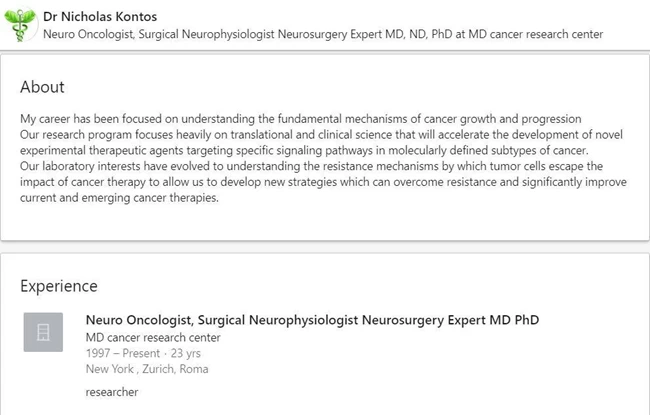Click the Neuro Oncologist headline text
The width and height of the screenshot is (650, 415).
pyautogui.click(x=323, y=34)
